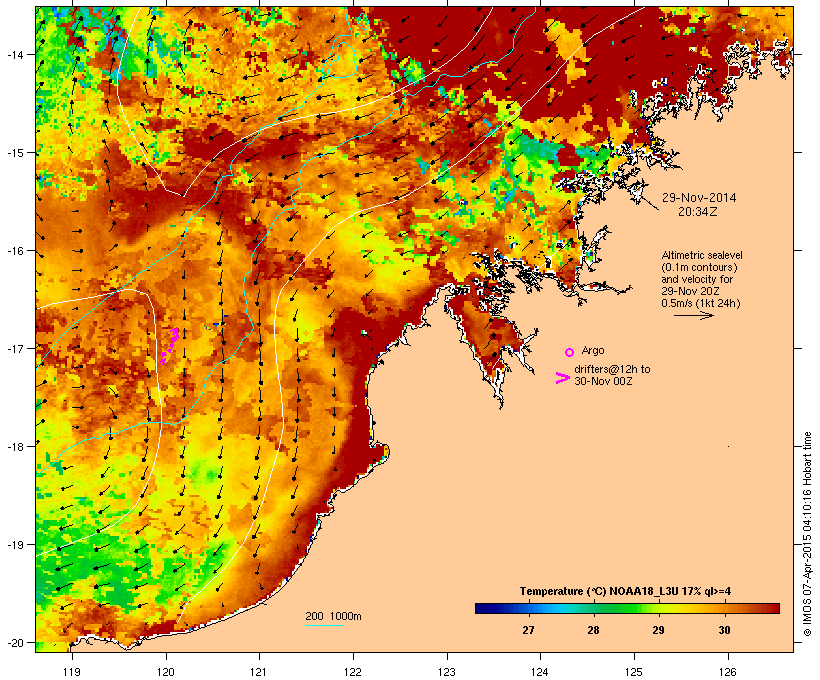Click the IMOS copyright timestamp text
820x680 pixels.
[x=807, y=534]
